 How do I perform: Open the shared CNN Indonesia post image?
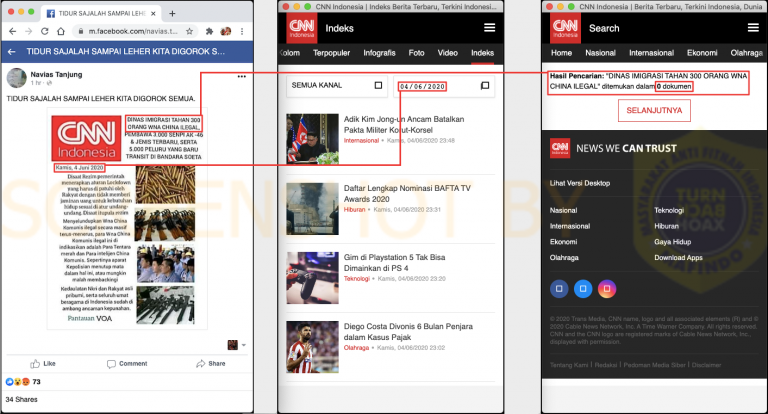tap(127, 219)
